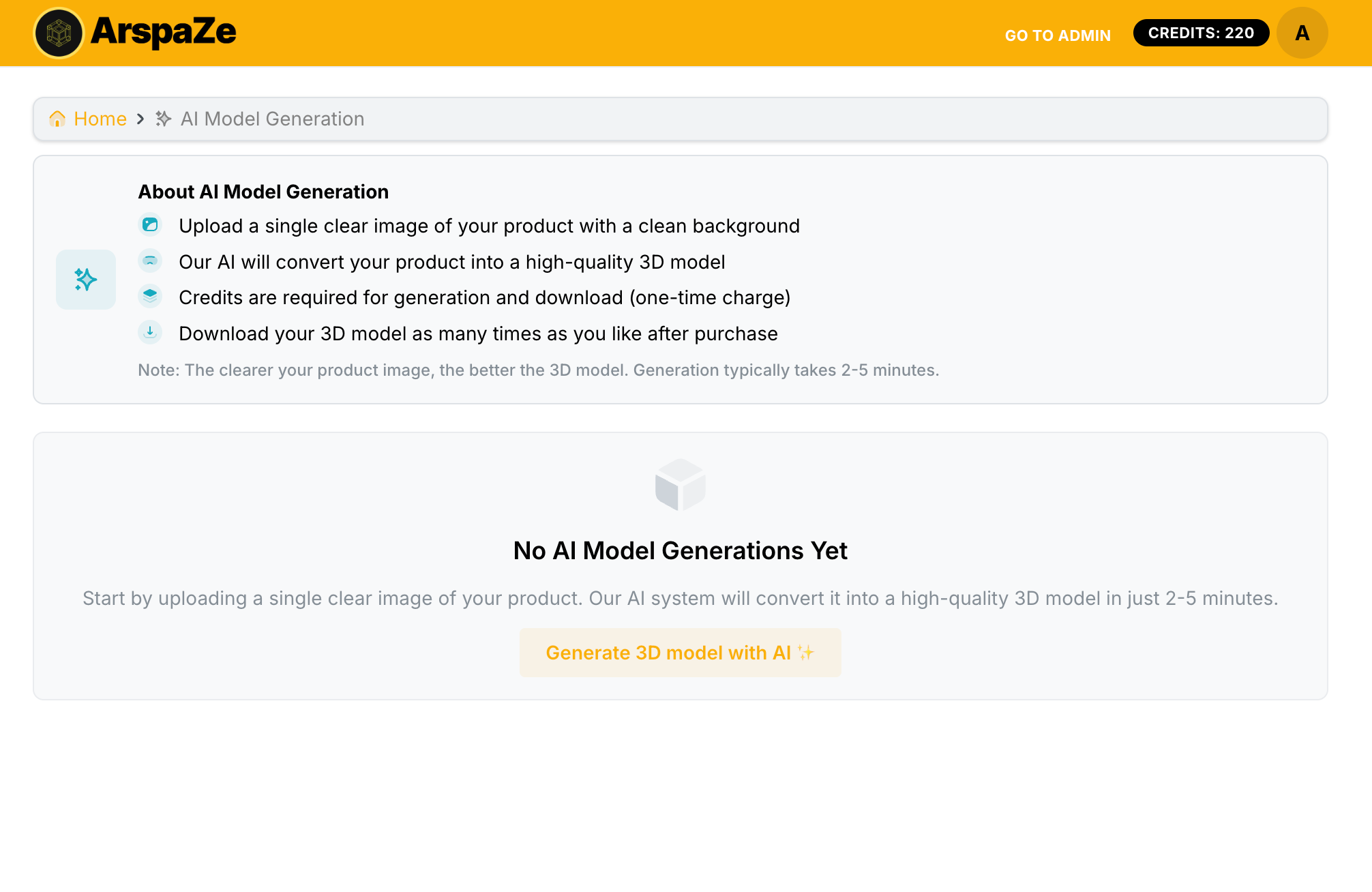The image size is (1372, 892).
Task: Go to Home via breadcrumb link
Action: (100, 119)
